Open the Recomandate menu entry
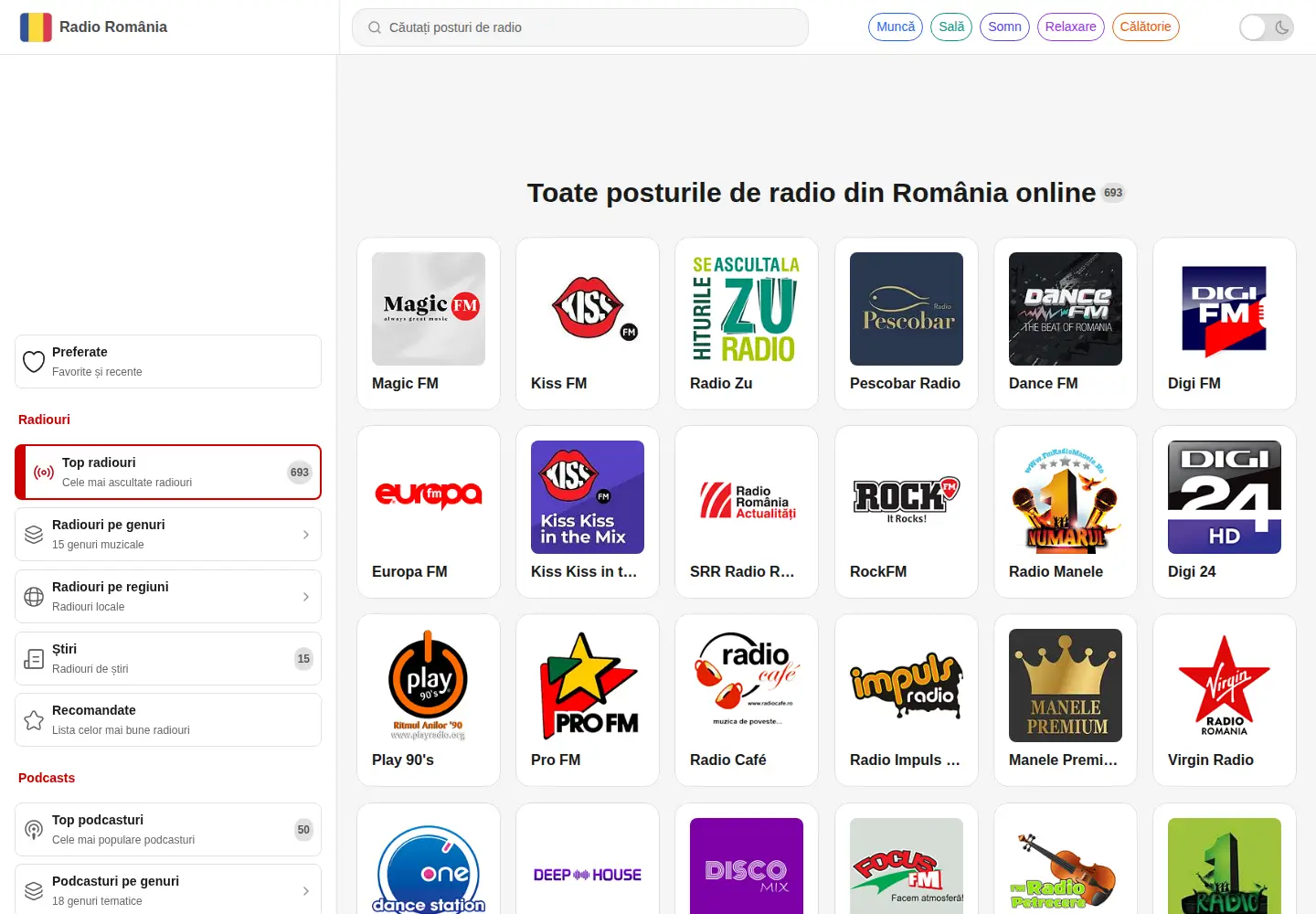Viewport: 1316px width, 914px height. (168, 720)
